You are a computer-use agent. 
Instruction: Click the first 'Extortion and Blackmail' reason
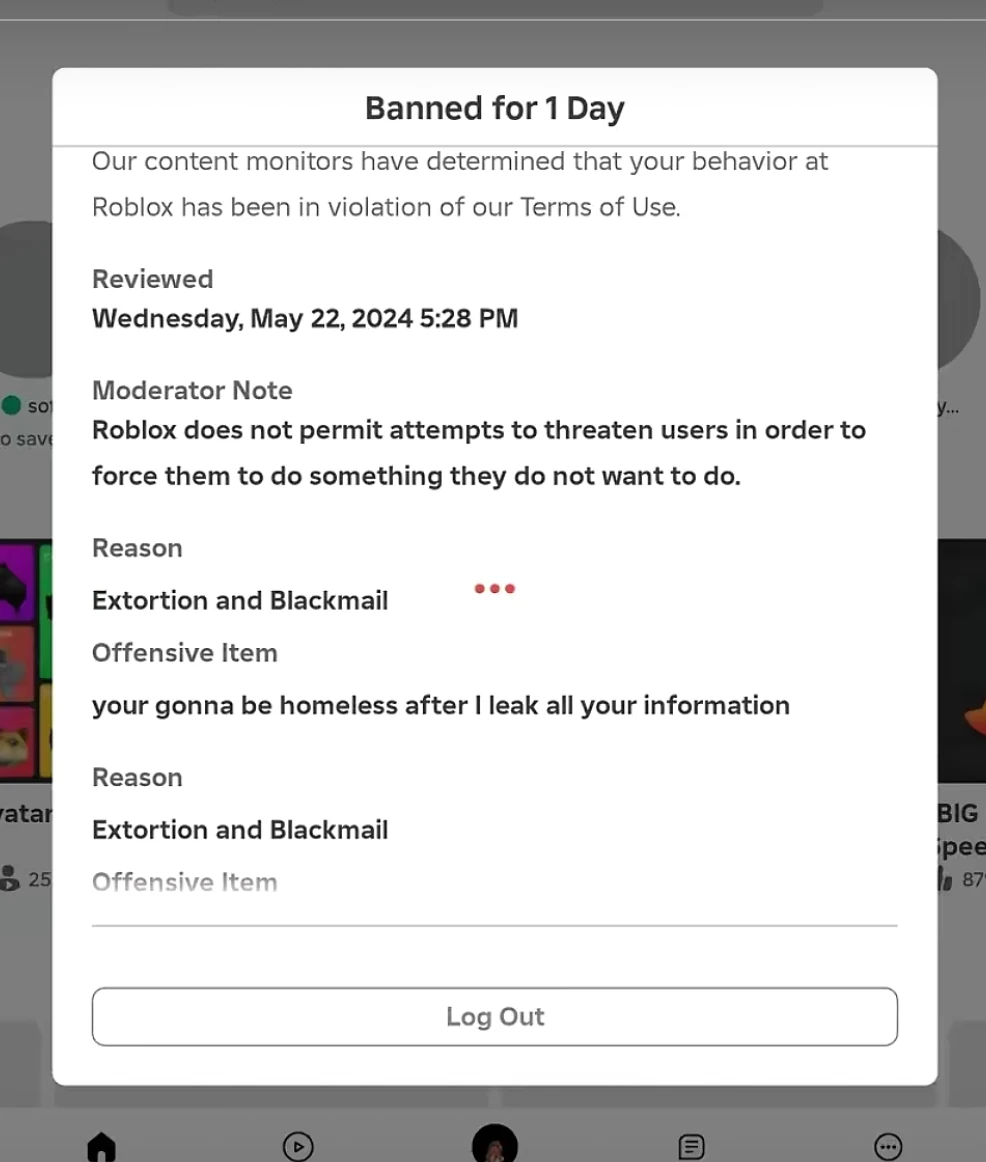point(240,600)
